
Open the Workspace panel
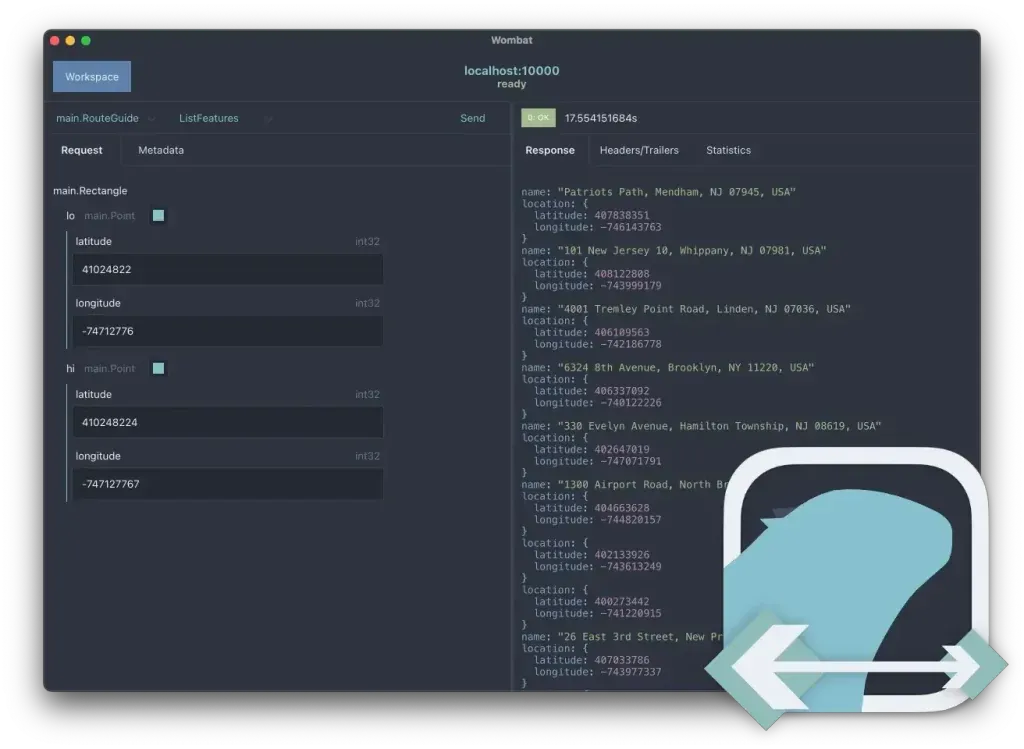91,76
